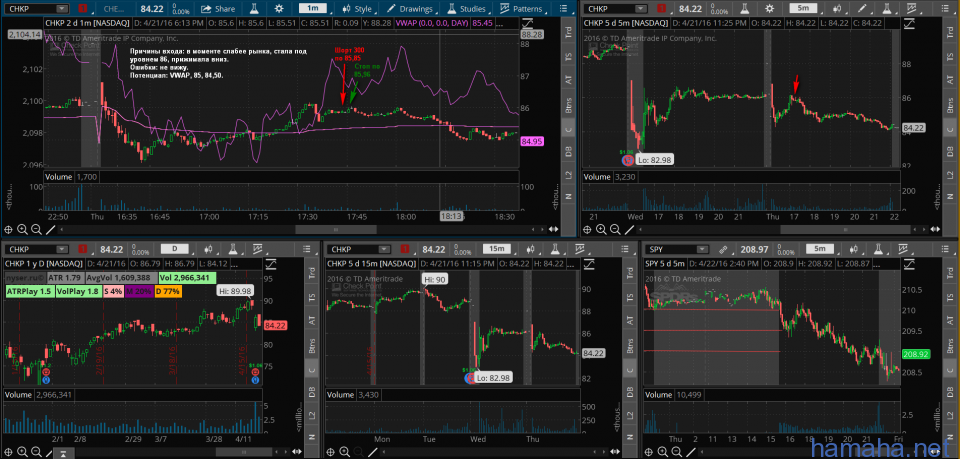The height and width of the screenshot is (459, 960).
Task: Zoom out on 1m chart
Action: pos(36,230)
